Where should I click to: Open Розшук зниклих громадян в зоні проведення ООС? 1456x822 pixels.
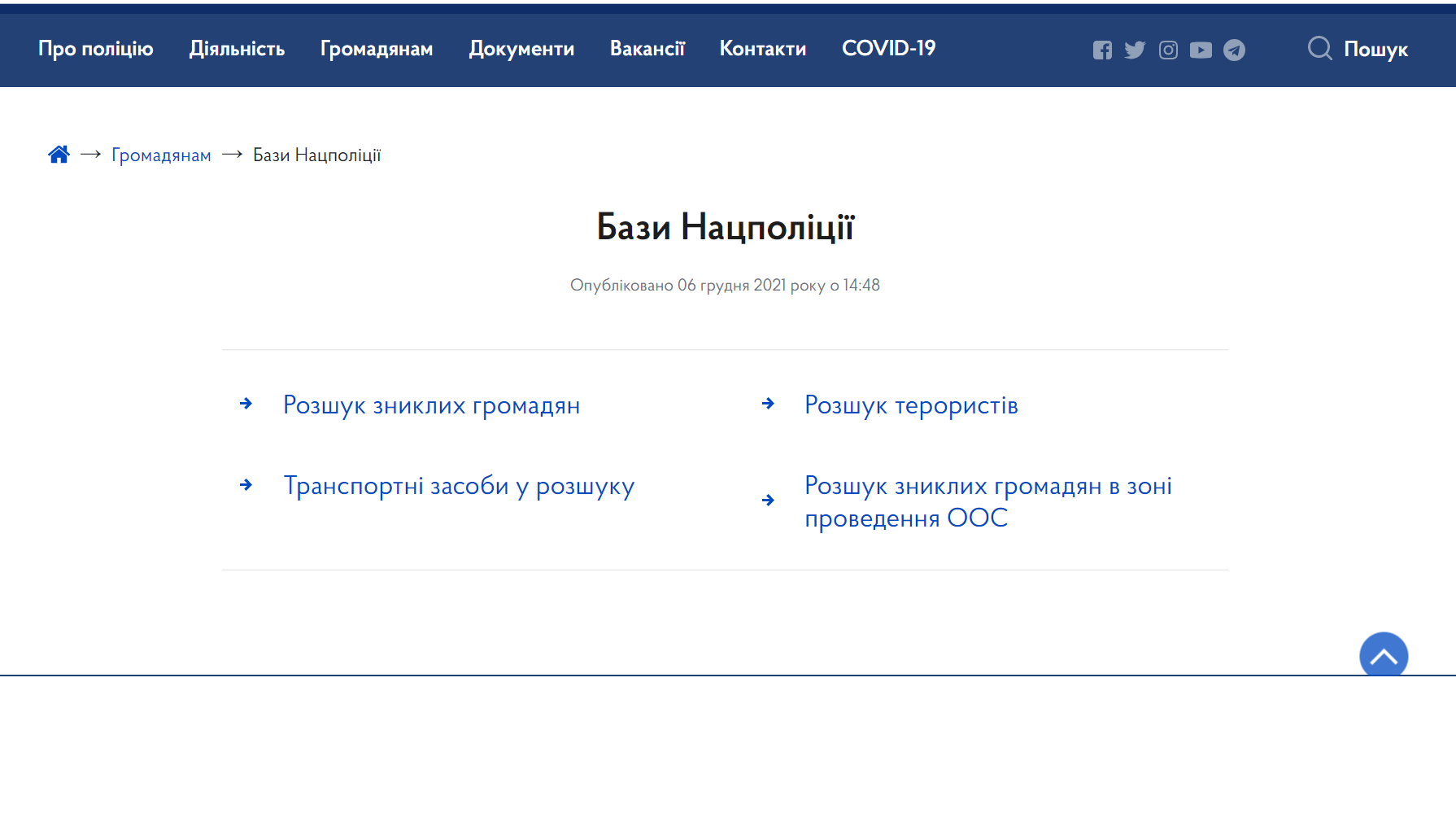[x=987, y=501]
